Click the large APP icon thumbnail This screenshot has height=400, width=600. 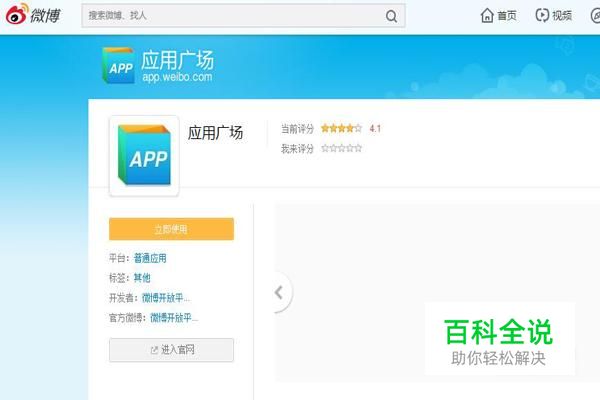point(144,156)
